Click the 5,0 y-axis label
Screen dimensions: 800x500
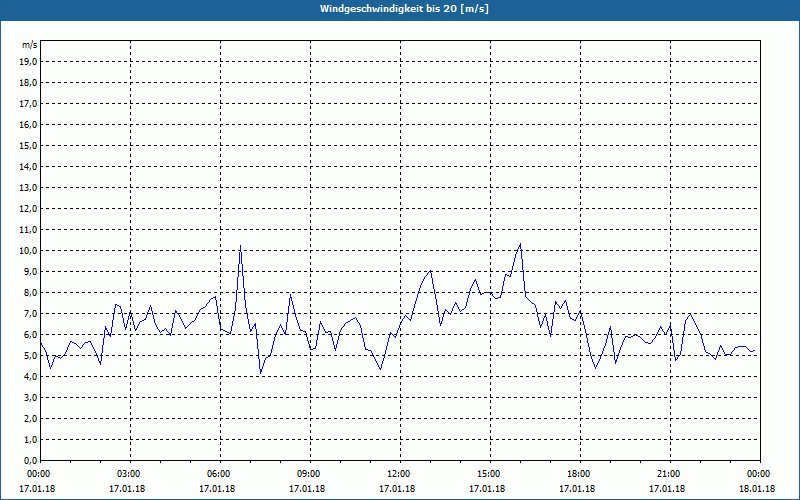pyautogui.click(x=31, y=356)
